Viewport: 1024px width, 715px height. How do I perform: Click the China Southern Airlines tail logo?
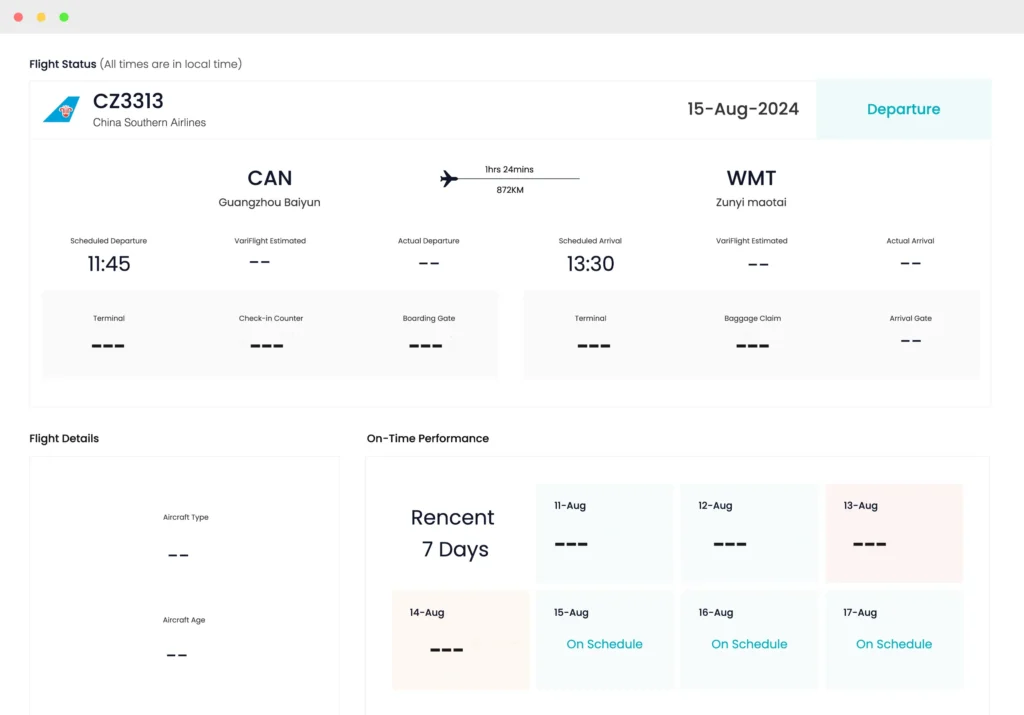pos(61,109)
